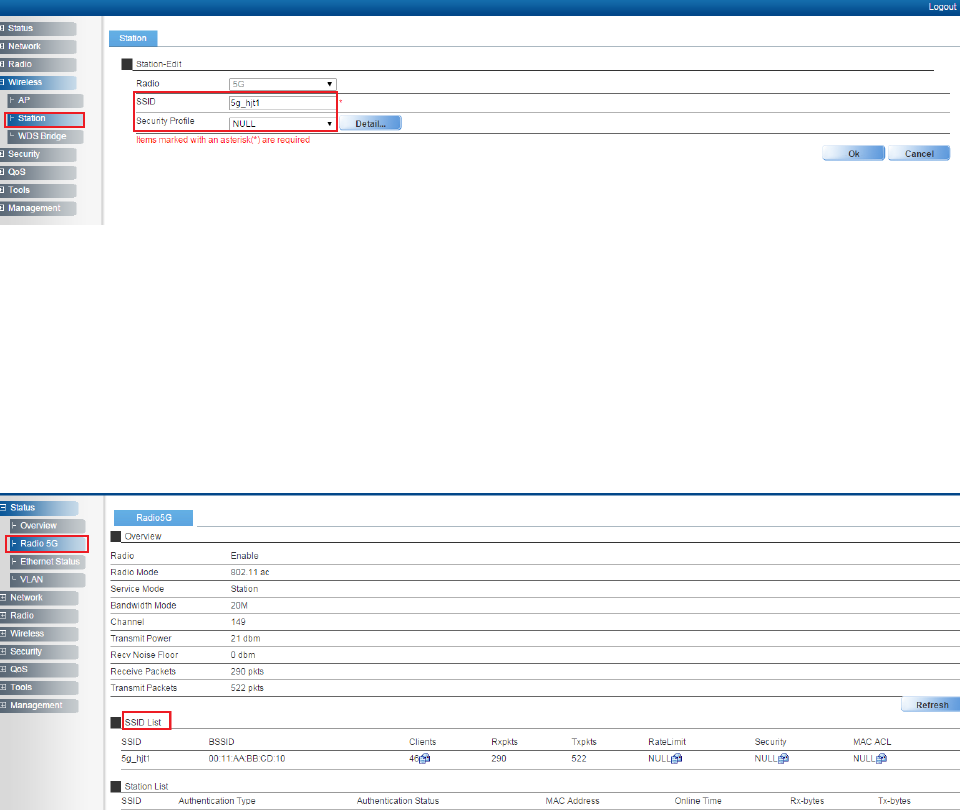Open the Security Profile NULL dropdown
The height and width of the screenshot is (810, 960).
[x=282, y=124]
